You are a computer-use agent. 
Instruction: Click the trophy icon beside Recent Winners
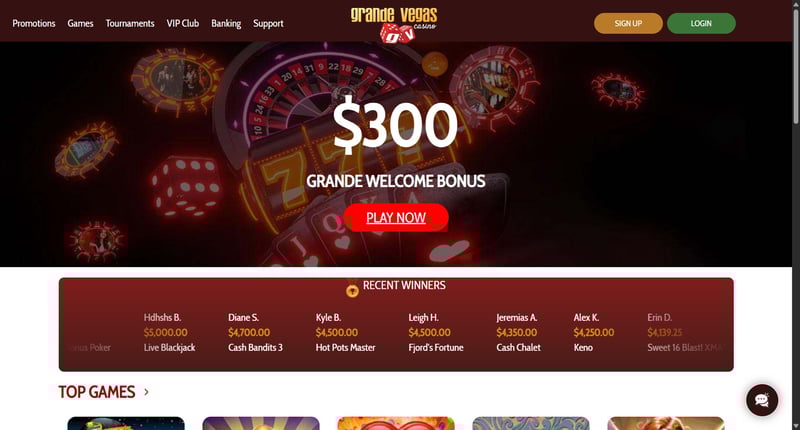point(352,291)
